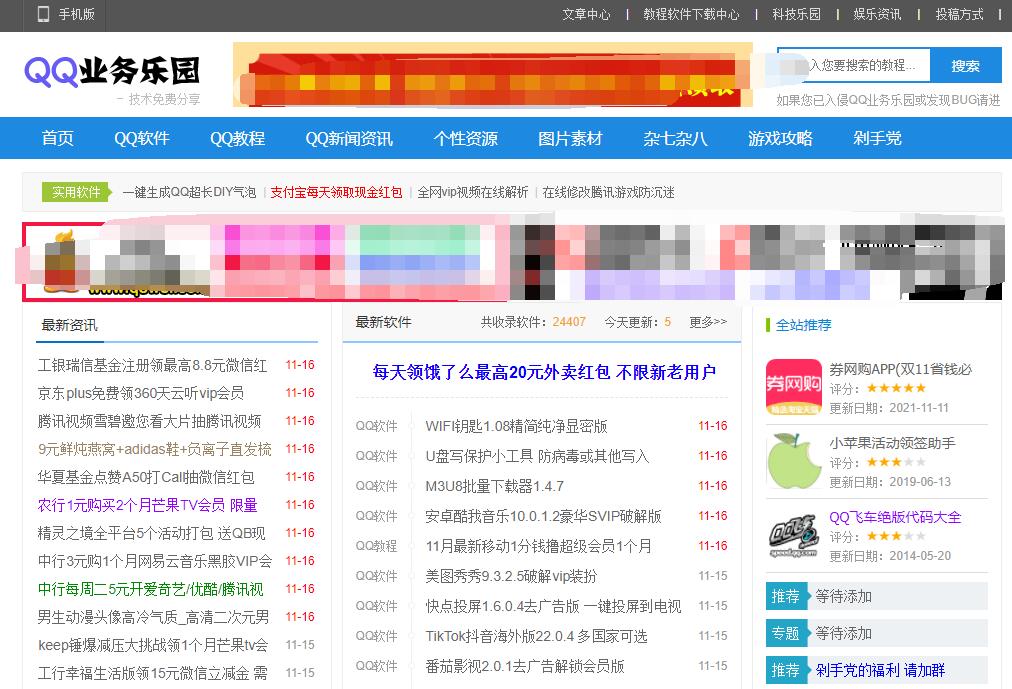This screenshot has width=1012, height=689.
Task: Open 工行幸福生活版领15元 article
Action: point(152,673)
